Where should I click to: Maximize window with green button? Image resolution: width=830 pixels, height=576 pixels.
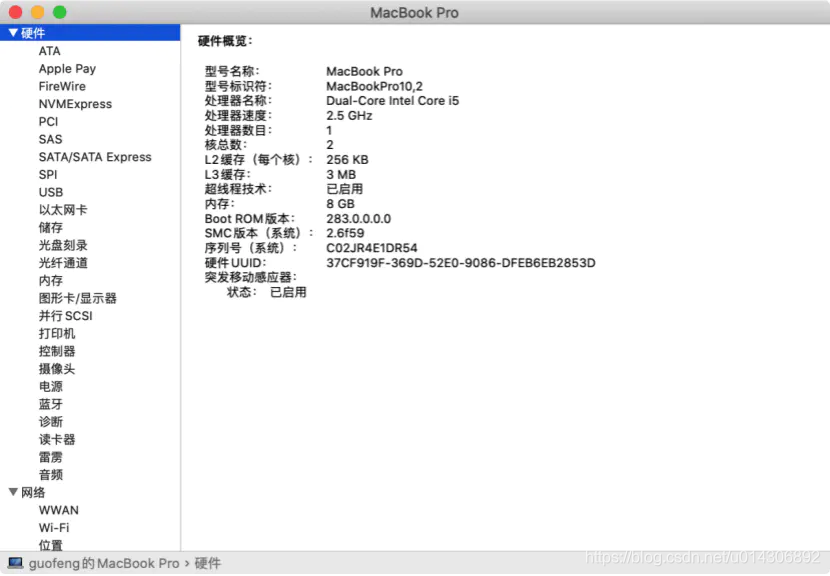tap(60, 12)
